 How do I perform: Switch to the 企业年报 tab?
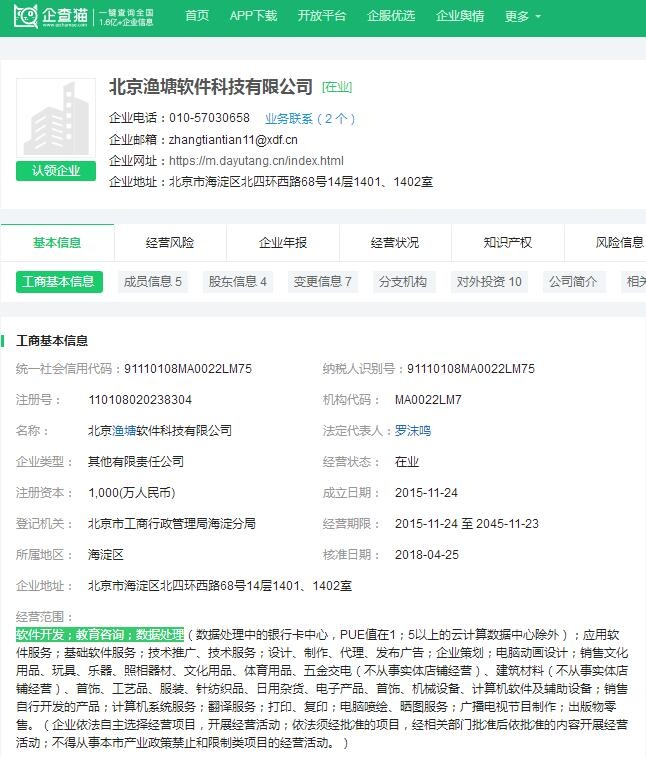click(283, 242)
